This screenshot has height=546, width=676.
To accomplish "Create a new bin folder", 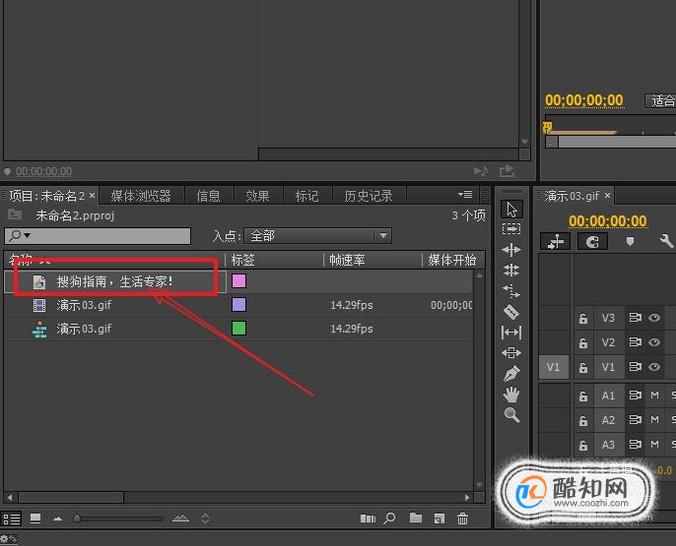I will pyautogui.click(x=416, y=518).
